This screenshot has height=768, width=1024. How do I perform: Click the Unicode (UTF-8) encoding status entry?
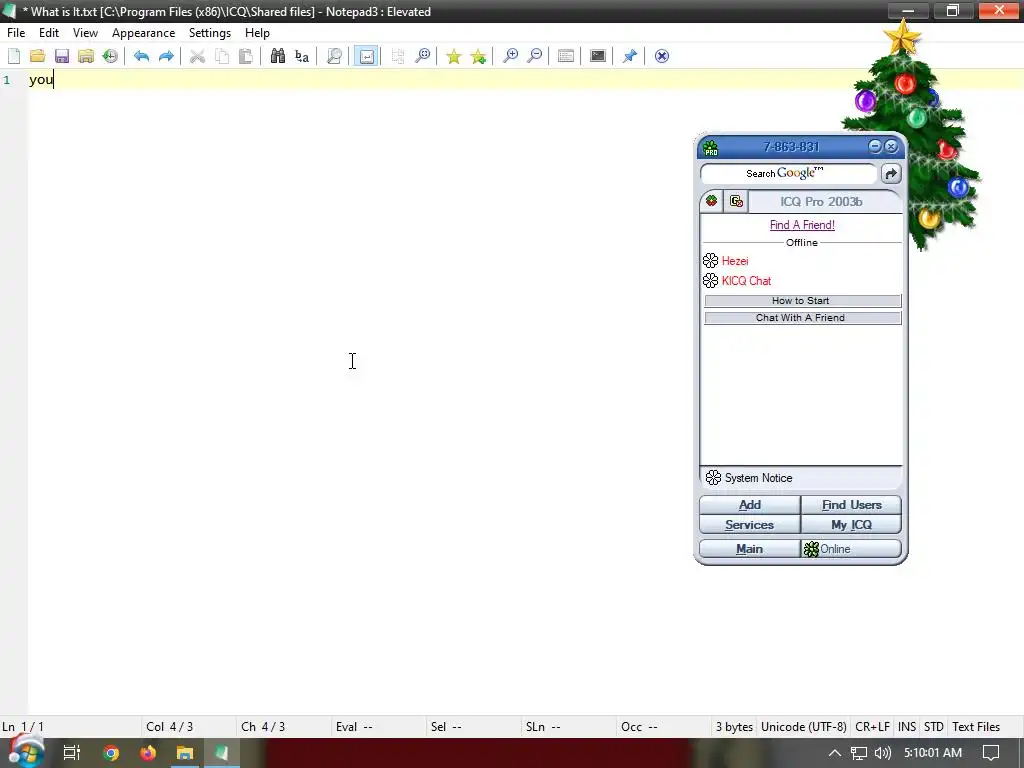[x=803, y=727]
